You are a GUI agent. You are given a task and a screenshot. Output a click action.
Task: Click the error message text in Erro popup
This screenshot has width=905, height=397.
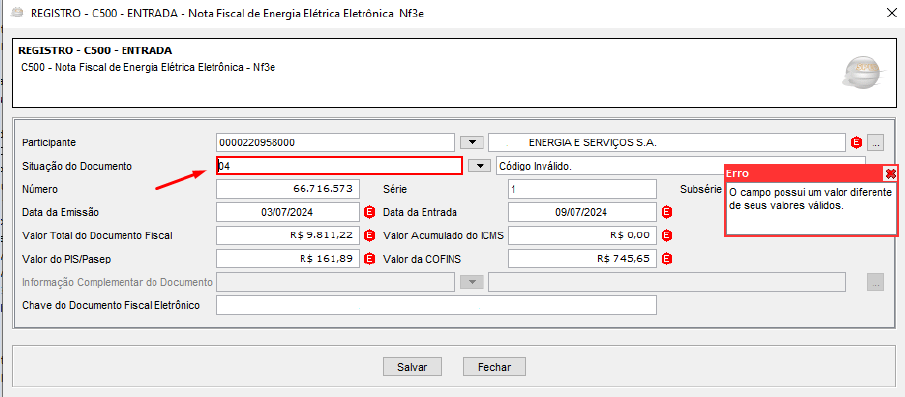tap(810, 198)
